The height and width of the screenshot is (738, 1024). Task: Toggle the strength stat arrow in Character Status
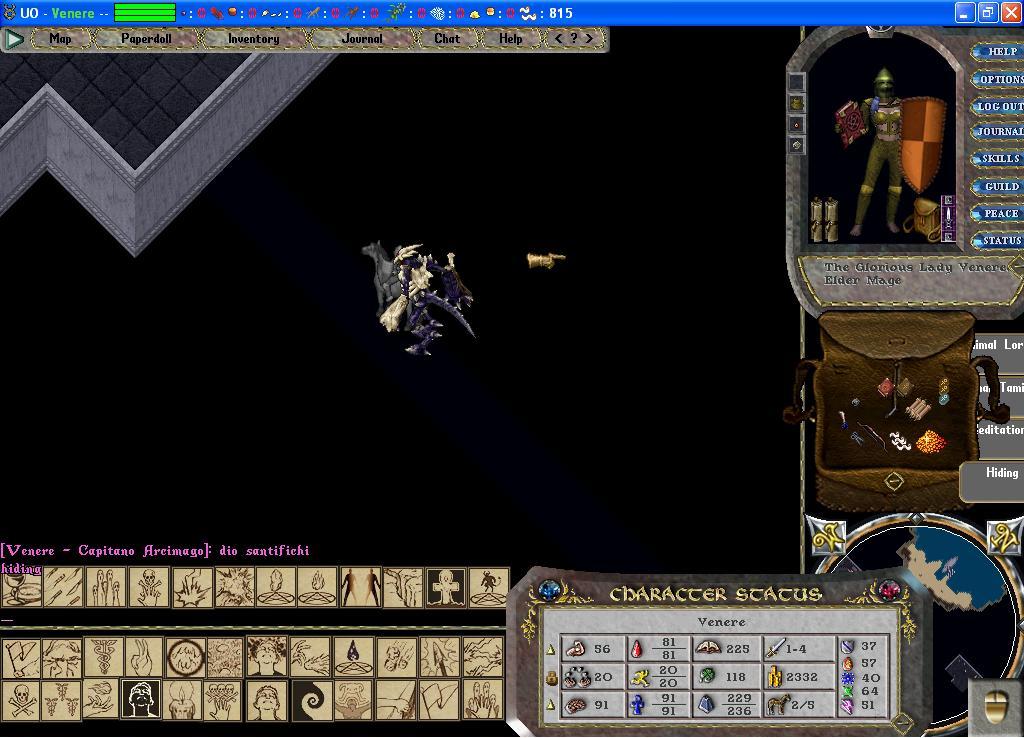click(x=551, y=650)
